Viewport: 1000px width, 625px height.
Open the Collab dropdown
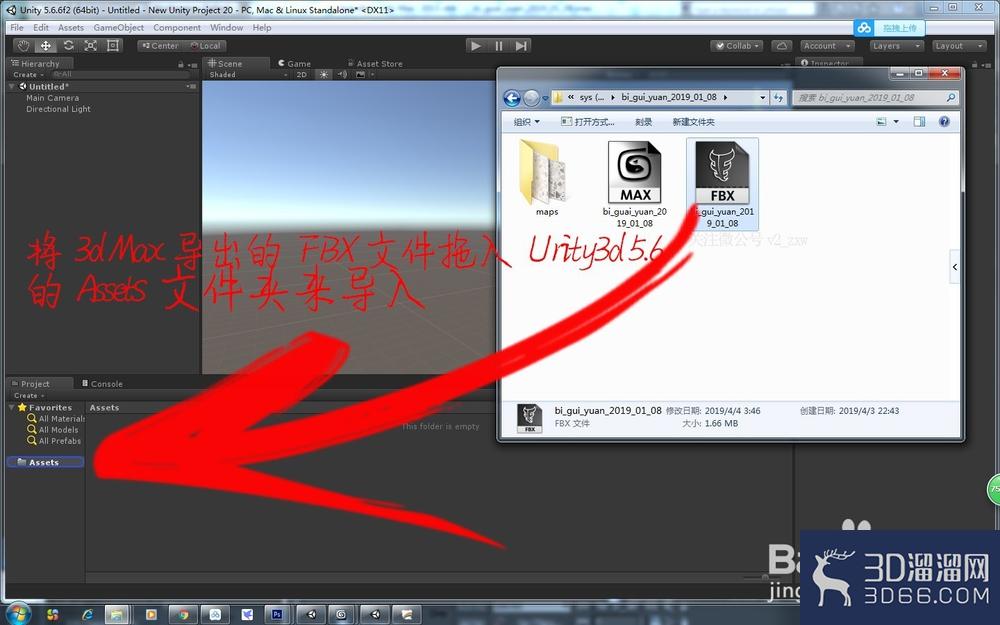click(737, 46)
